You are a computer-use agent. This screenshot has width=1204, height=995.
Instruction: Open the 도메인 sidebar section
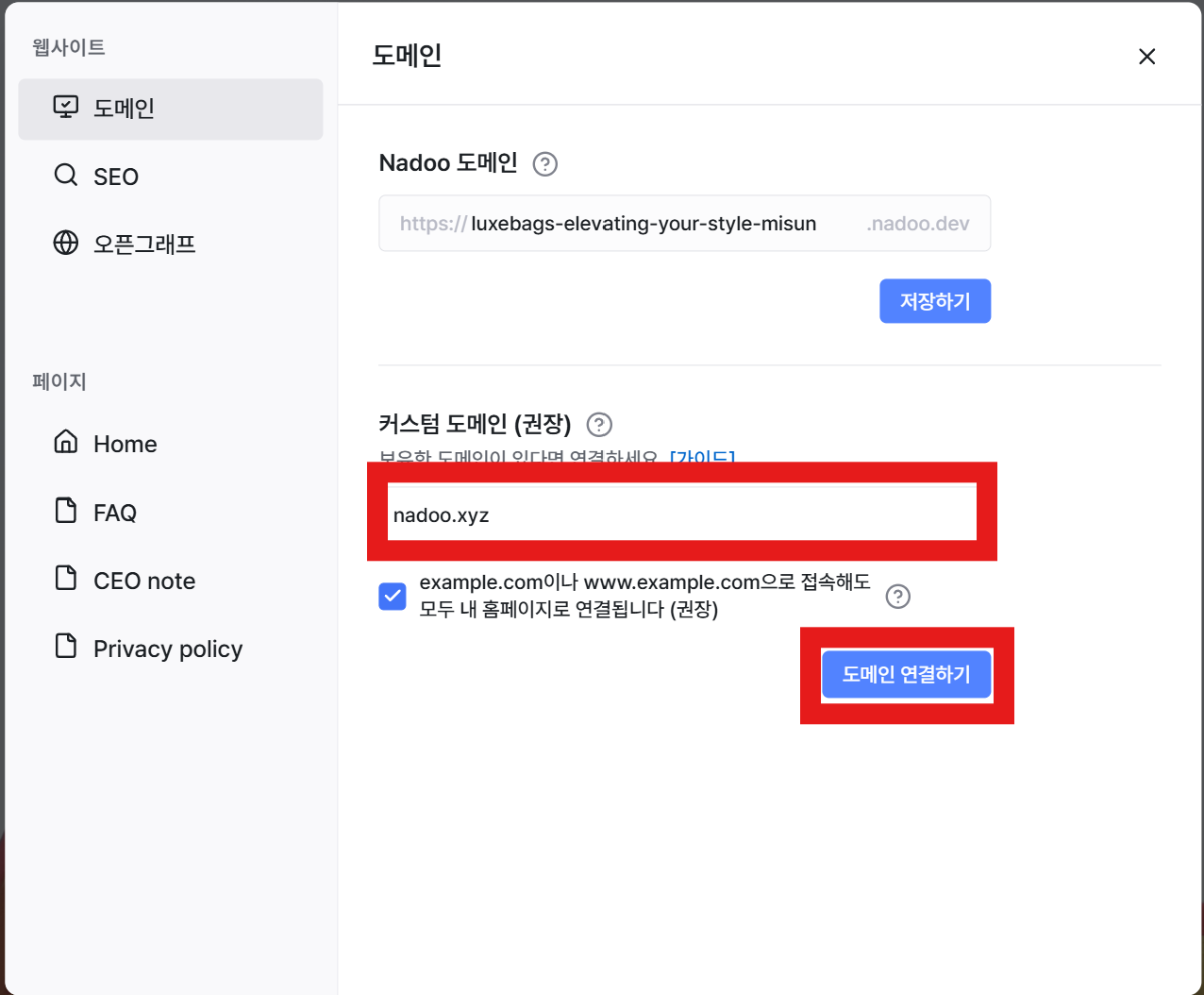(171, 109)
